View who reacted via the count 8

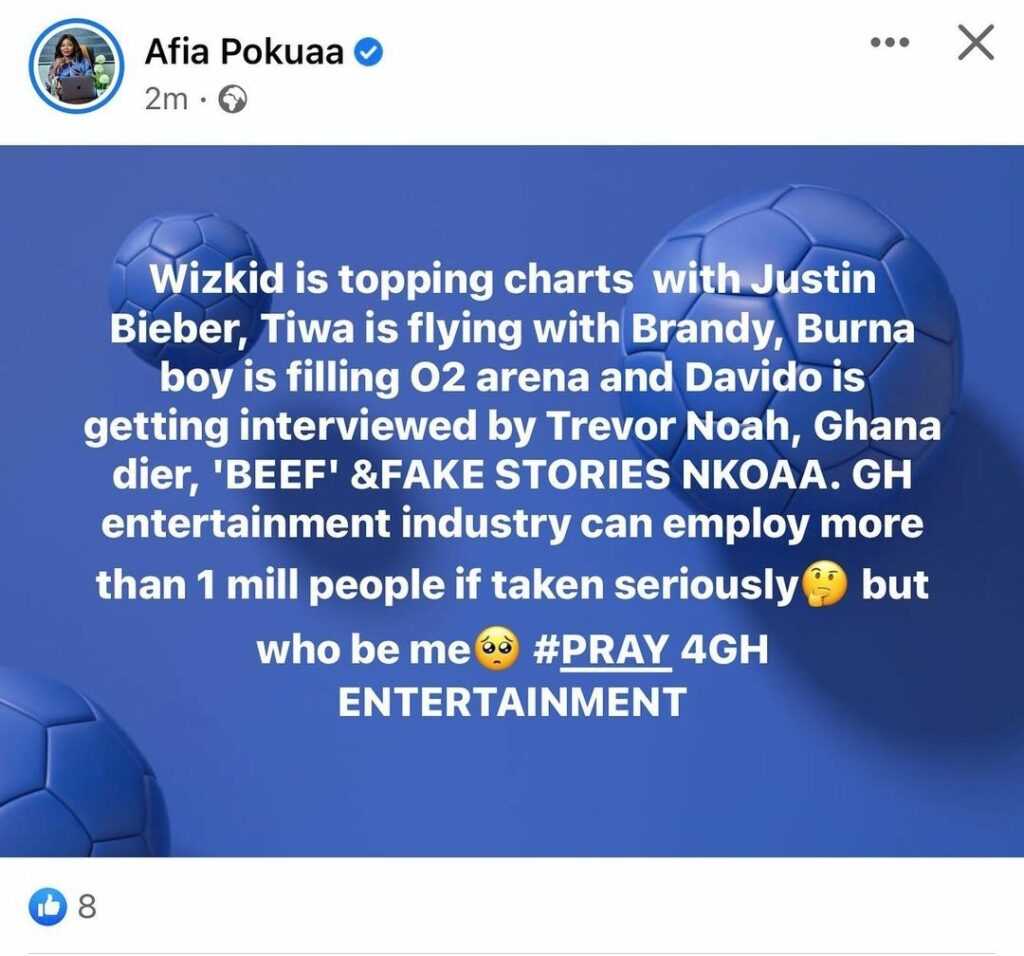tap(87, 906)
